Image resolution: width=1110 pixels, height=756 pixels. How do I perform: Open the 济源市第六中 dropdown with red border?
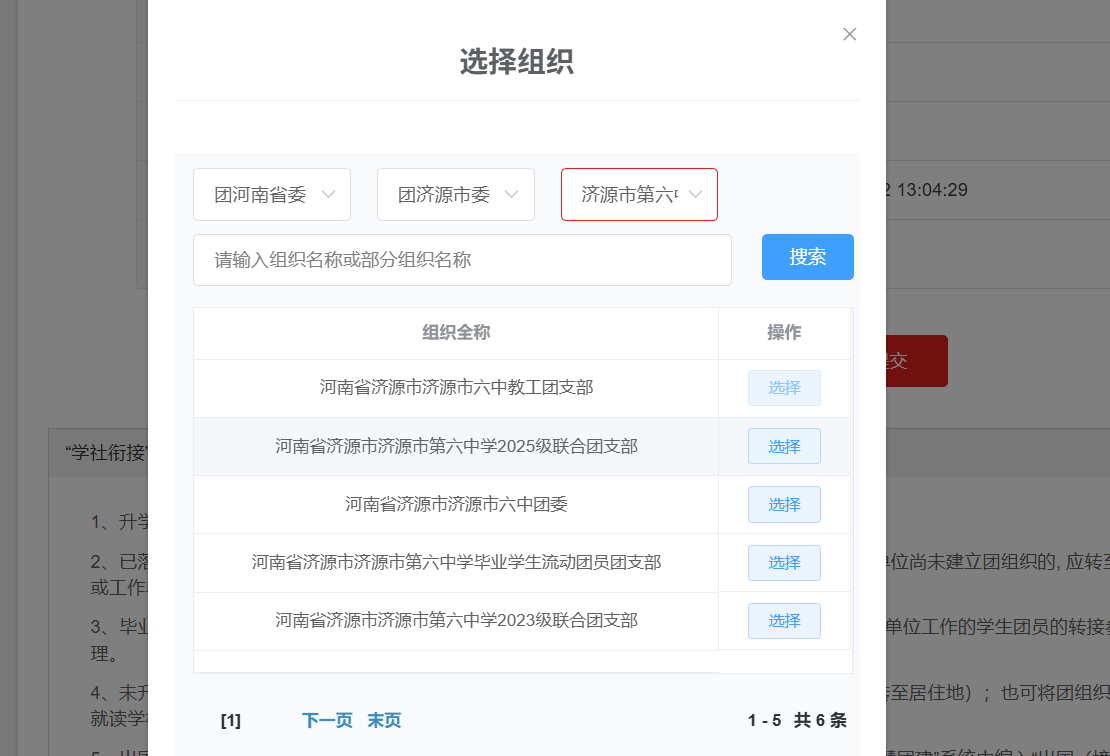point(639,194)
